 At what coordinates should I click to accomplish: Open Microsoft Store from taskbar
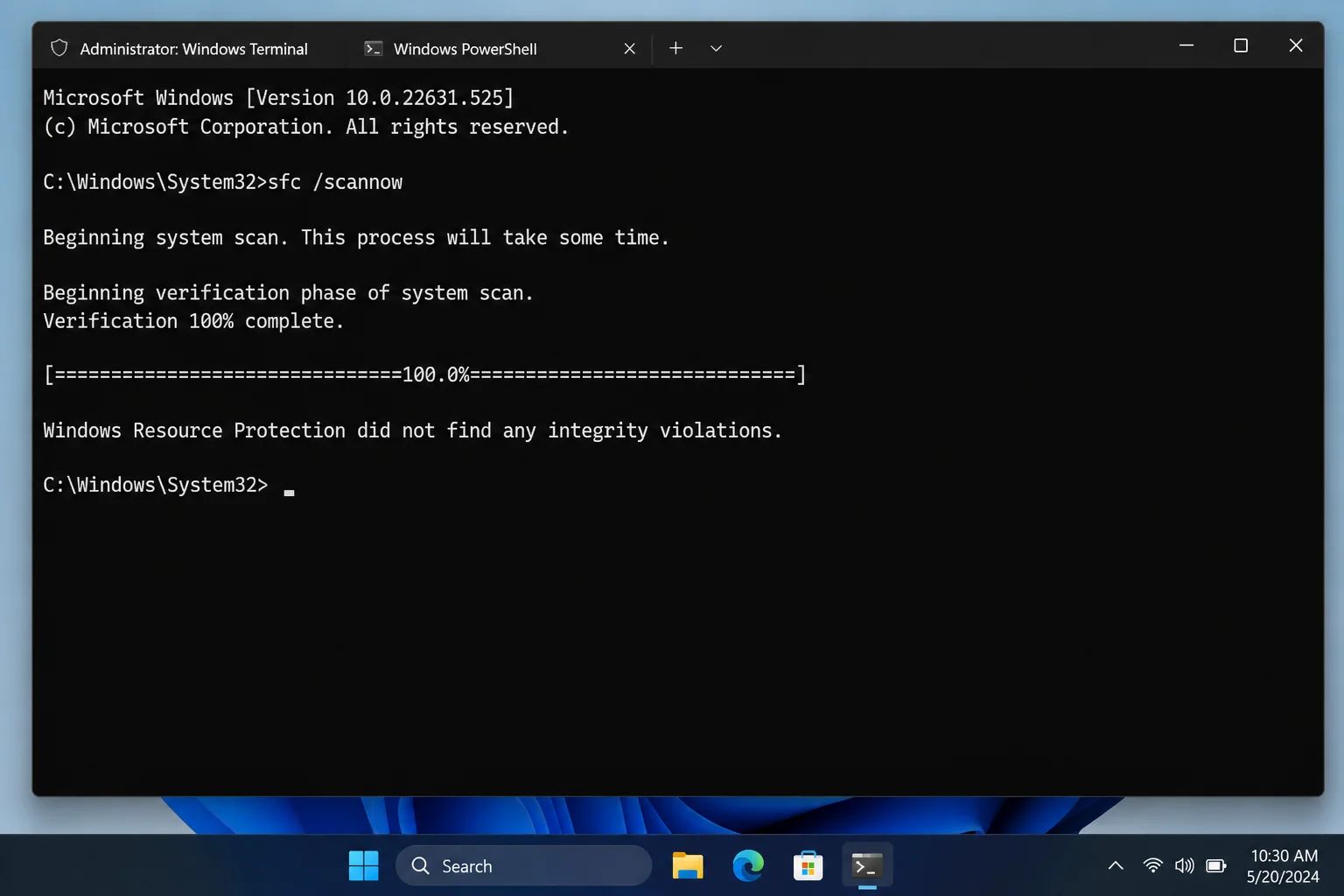coord(808,865)
